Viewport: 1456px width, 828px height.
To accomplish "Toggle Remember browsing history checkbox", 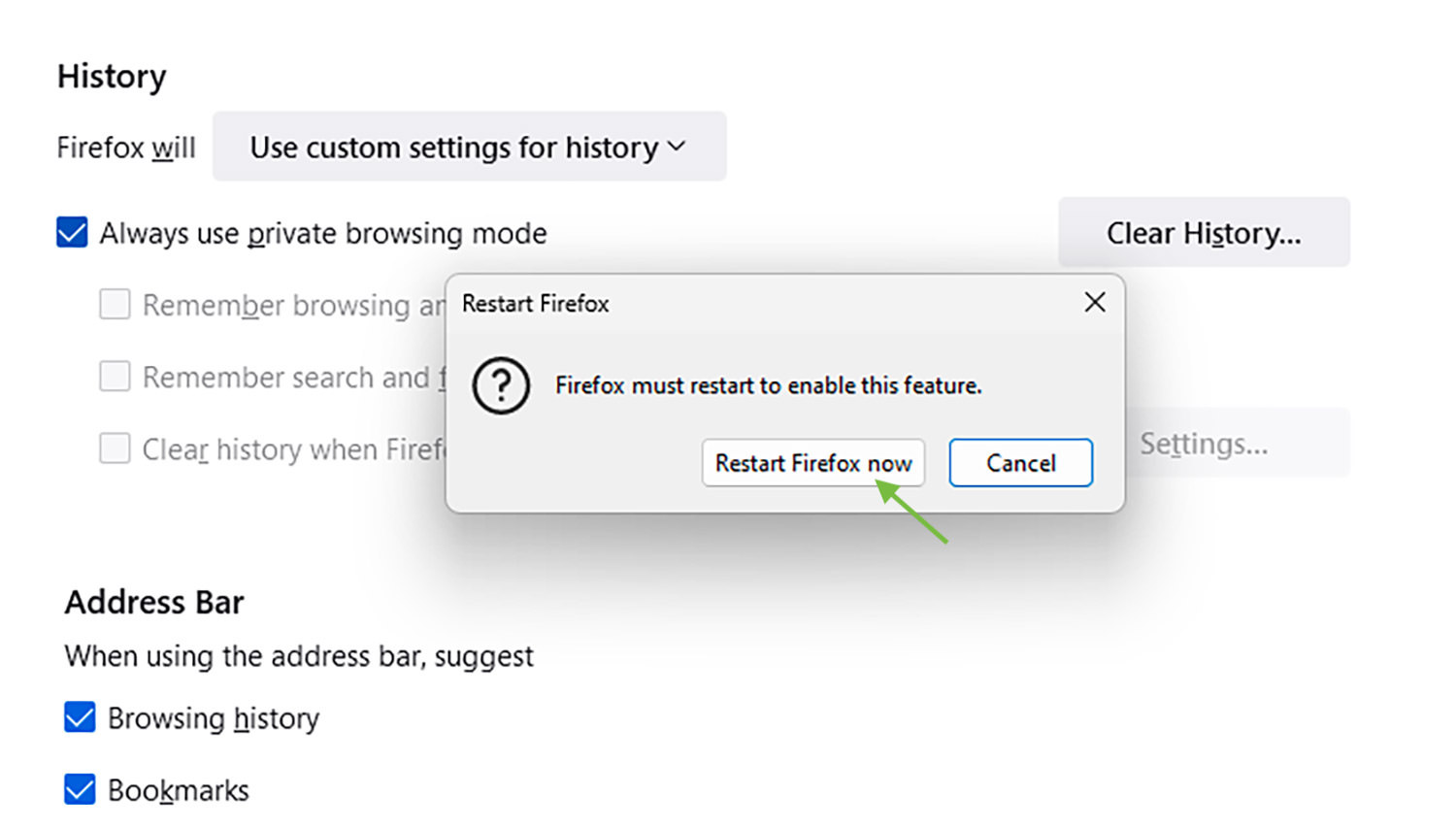I will (115, 305).
